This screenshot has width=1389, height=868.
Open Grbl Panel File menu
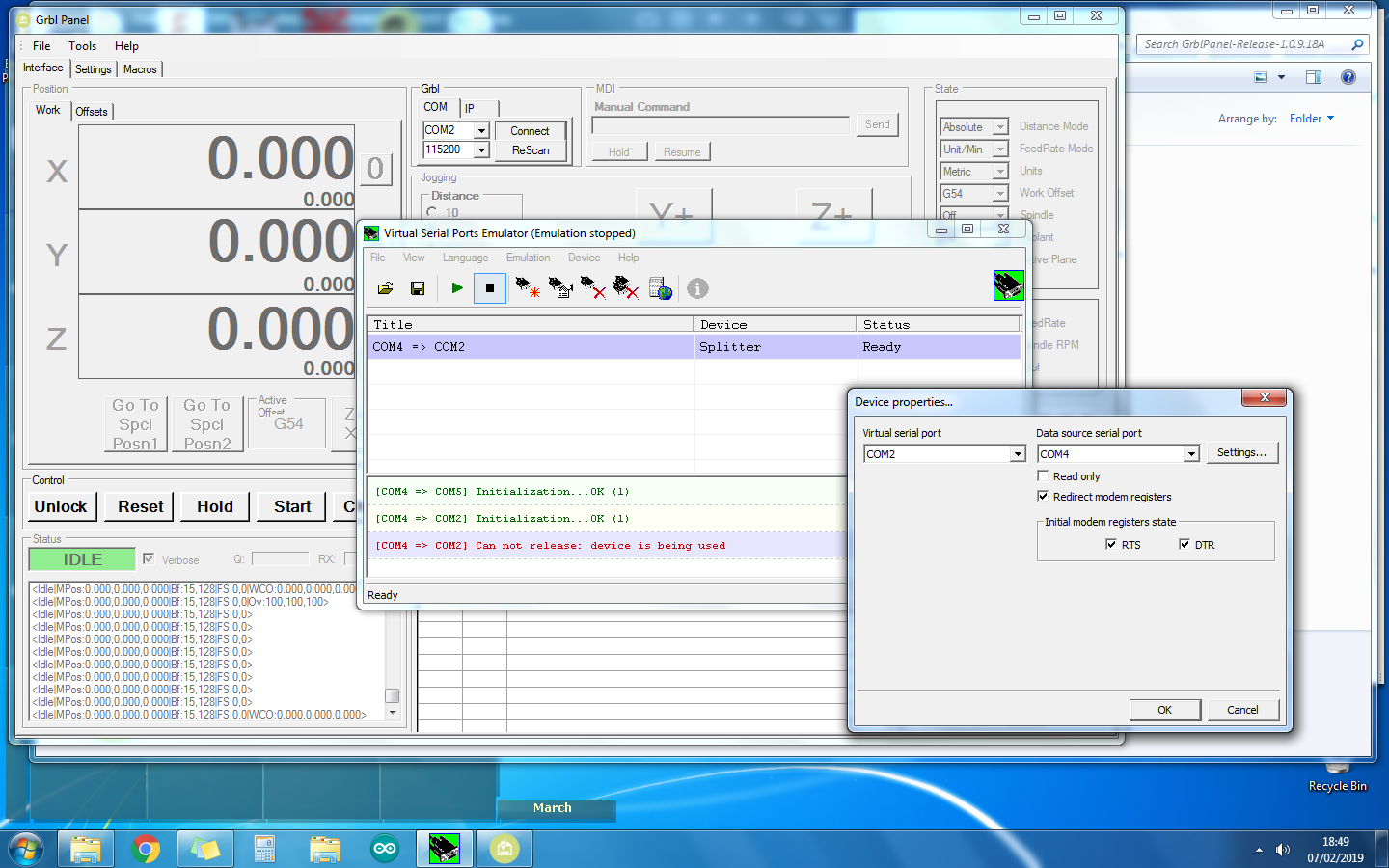[x=41, y=46]
